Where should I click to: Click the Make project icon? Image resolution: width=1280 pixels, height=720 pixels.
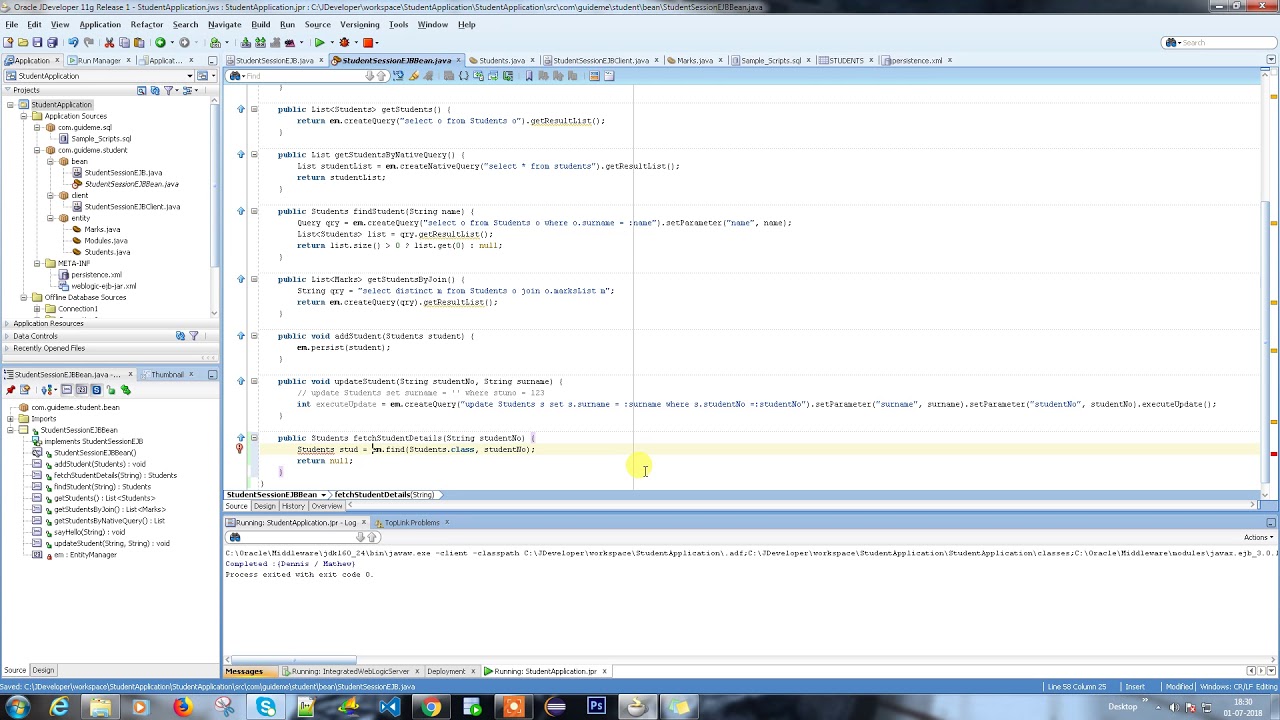click(x=245, y=42)
